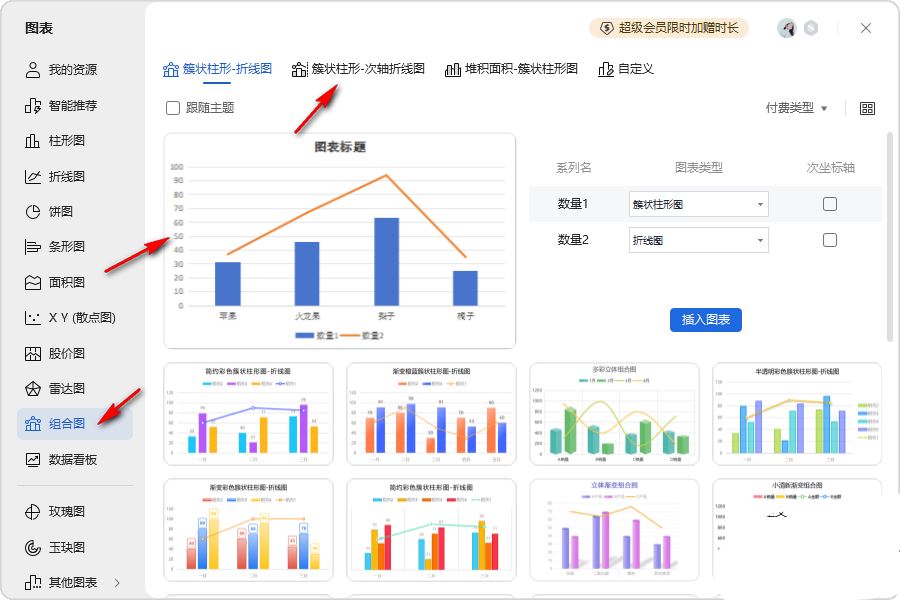Viewport: 900px width, 600px height.
Task: Click the 插入图表 button
Action: [x=705, y=320]
